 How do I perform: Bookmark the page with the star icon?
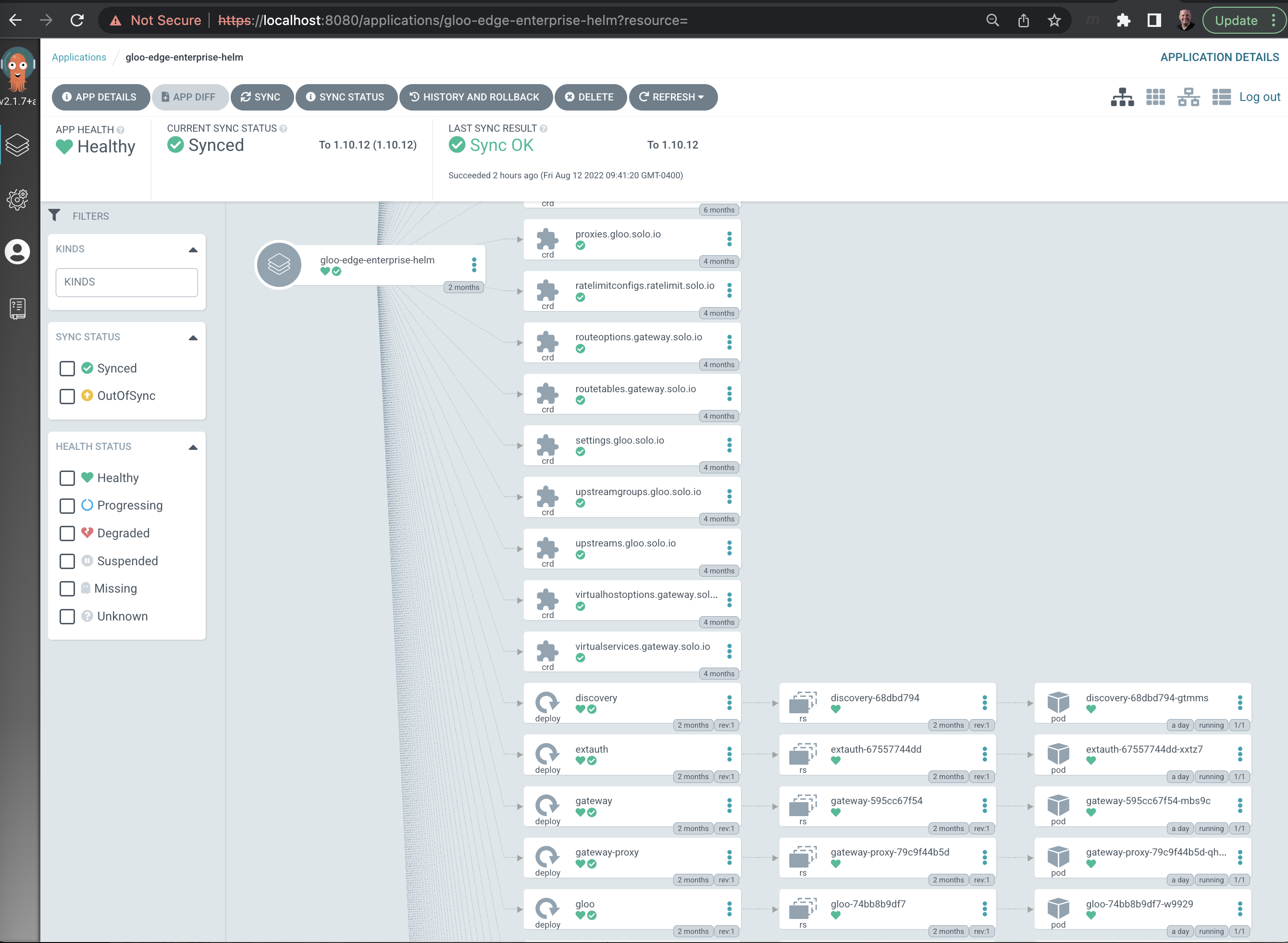pos(1054,21)
